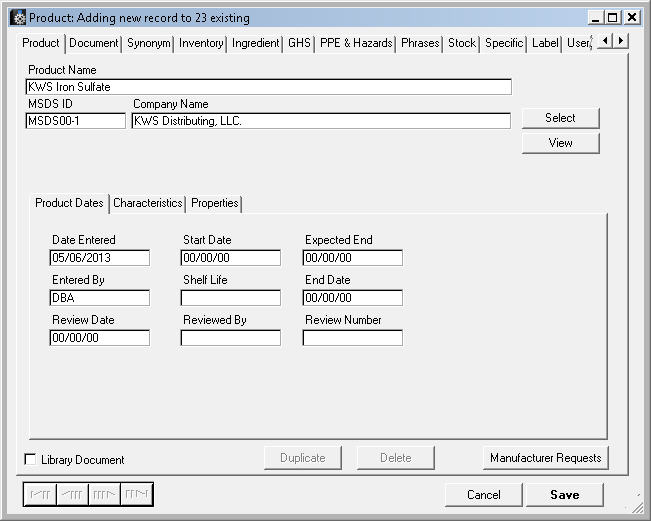Go to last record navigation button
651x521 pixels.
(137, 494)
